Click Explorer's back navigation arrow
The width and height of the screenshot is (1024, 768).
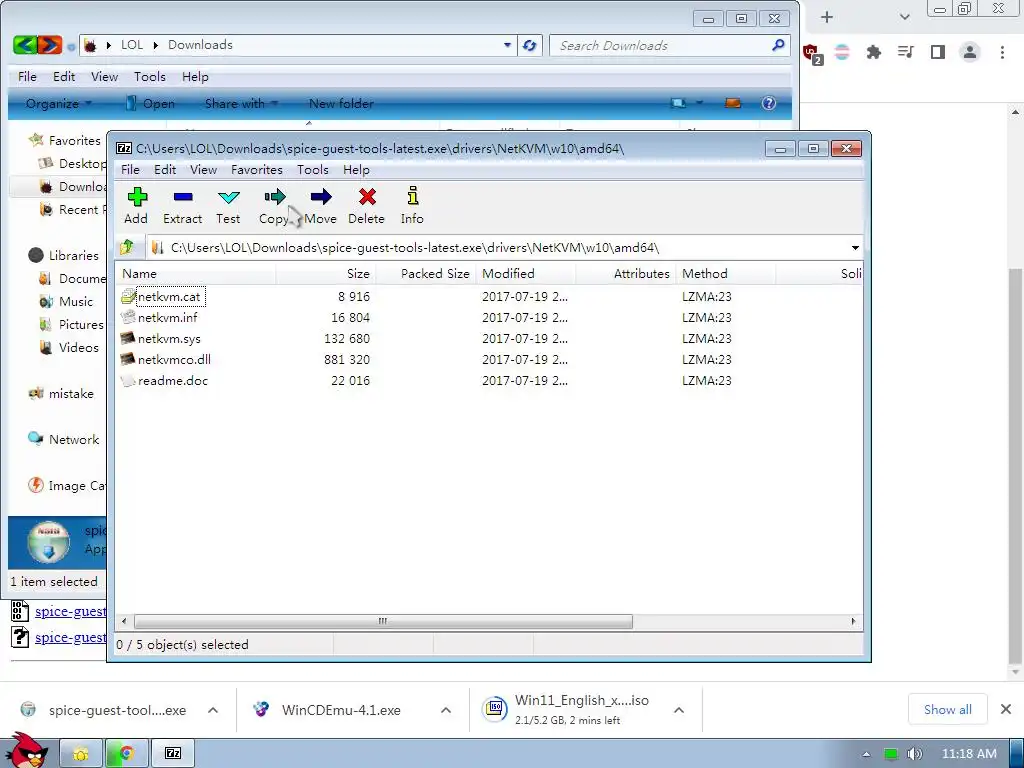point(25,45)
